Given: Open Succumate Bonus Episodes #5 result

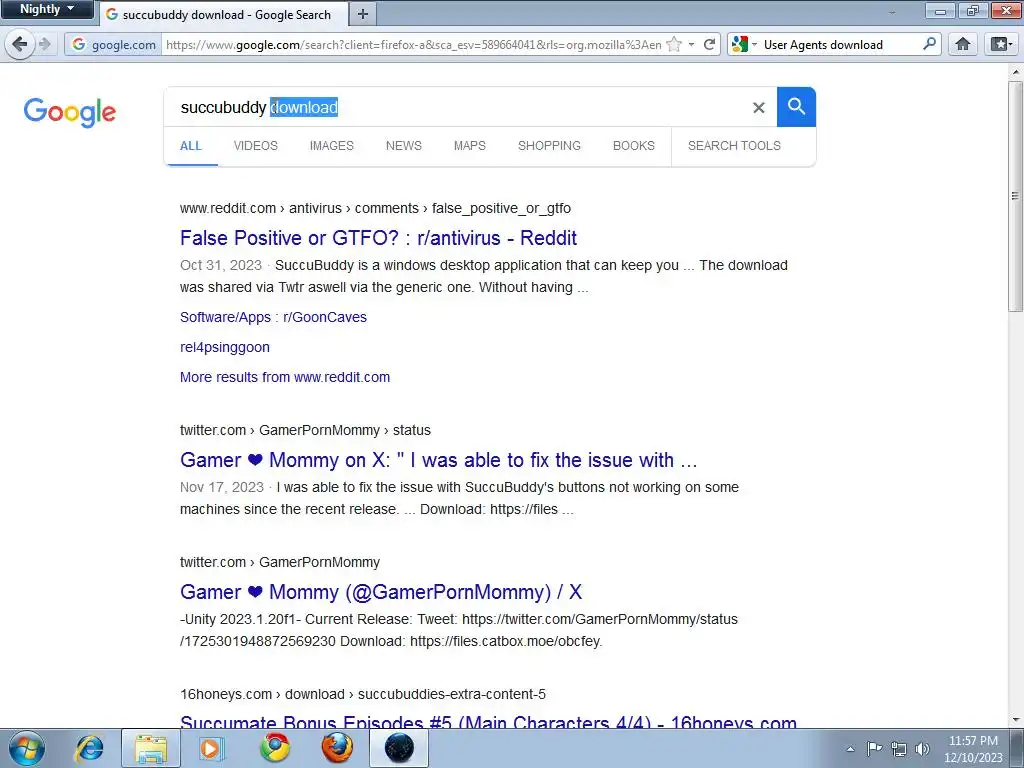Looking at the screenshot, I should coord(488,721).
